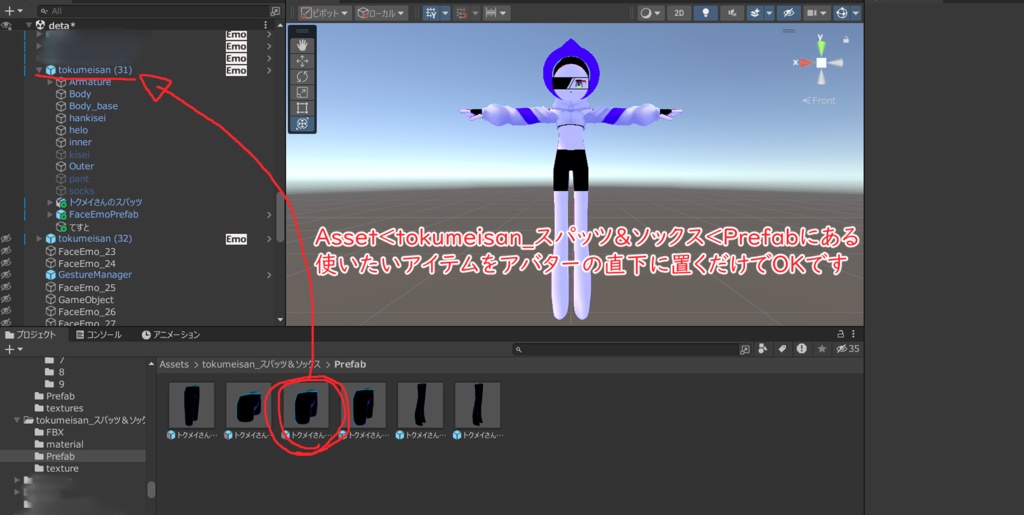This screenshot has width=1024, height=515.
Task: Expand tokumeisan (32) in hierarchy
Action: [39, 239]
